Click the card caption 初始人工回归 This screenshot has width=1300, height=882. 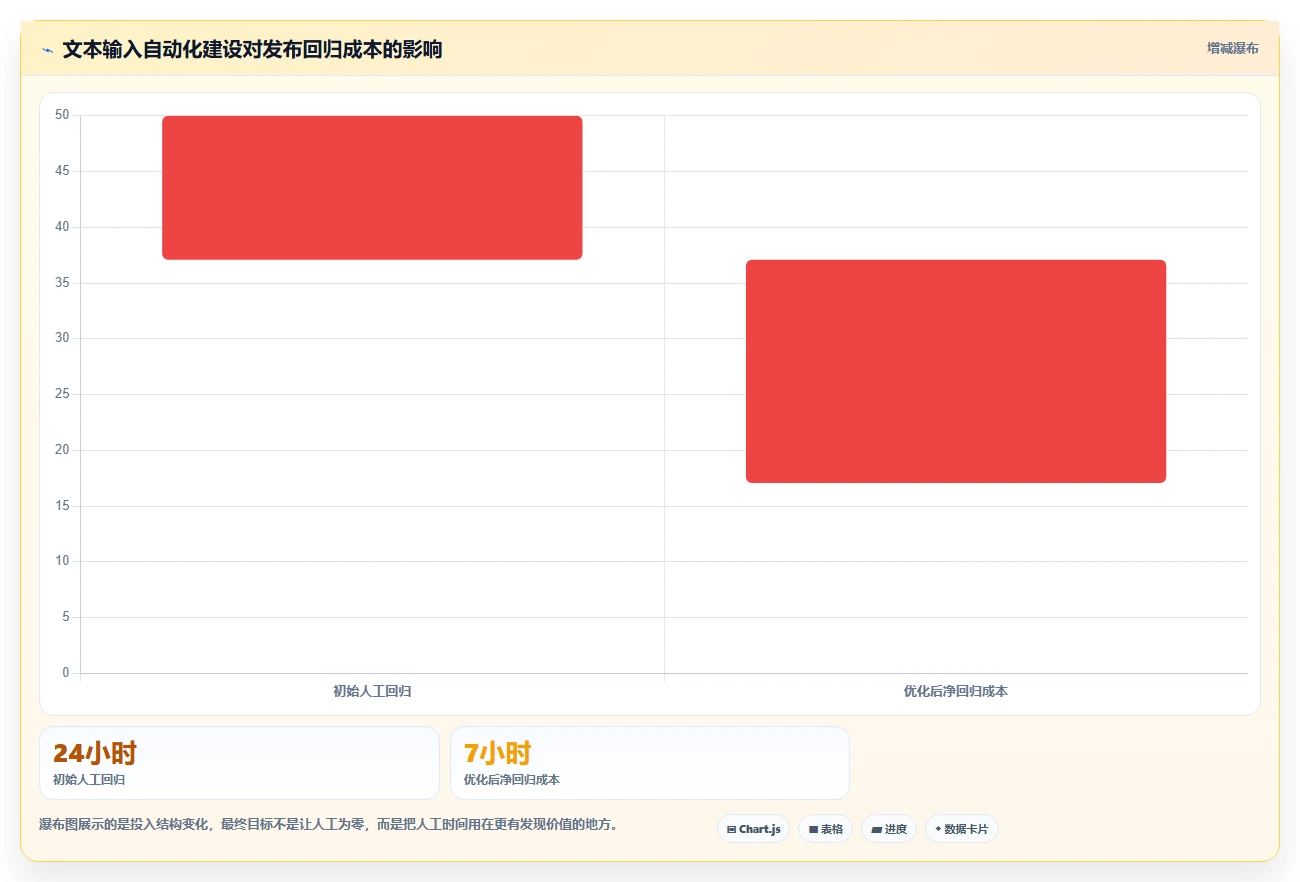(x=89, y=780)
